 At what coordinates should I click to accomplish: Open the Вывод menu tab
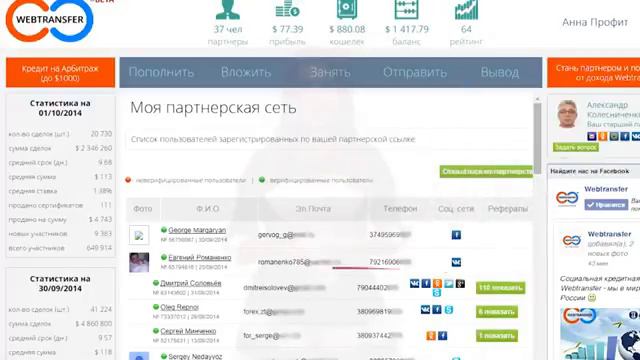point(500,72)
